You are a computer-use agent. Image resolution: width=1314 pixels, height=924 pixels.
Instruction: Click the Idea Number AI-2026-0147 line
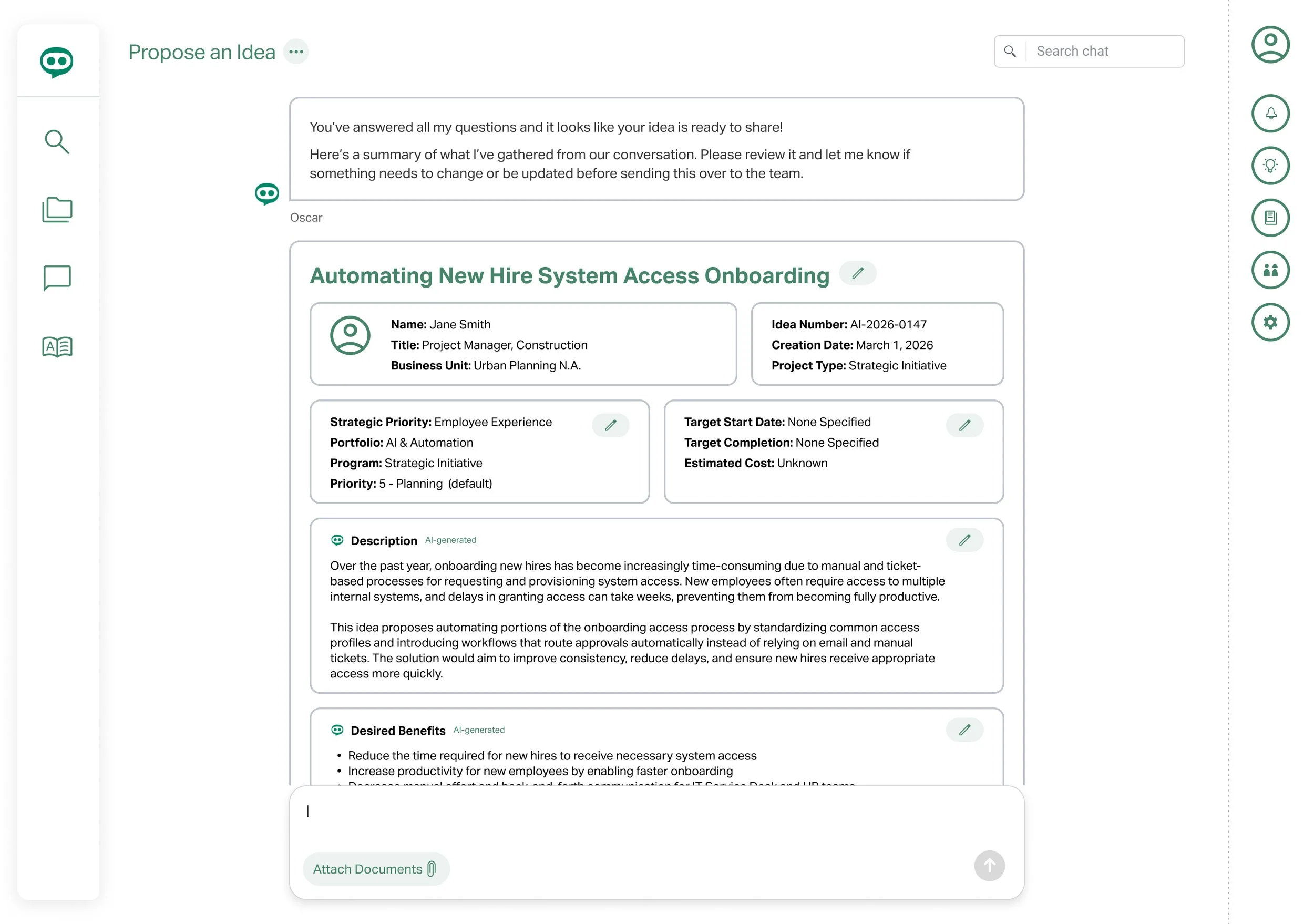[849, 324]
